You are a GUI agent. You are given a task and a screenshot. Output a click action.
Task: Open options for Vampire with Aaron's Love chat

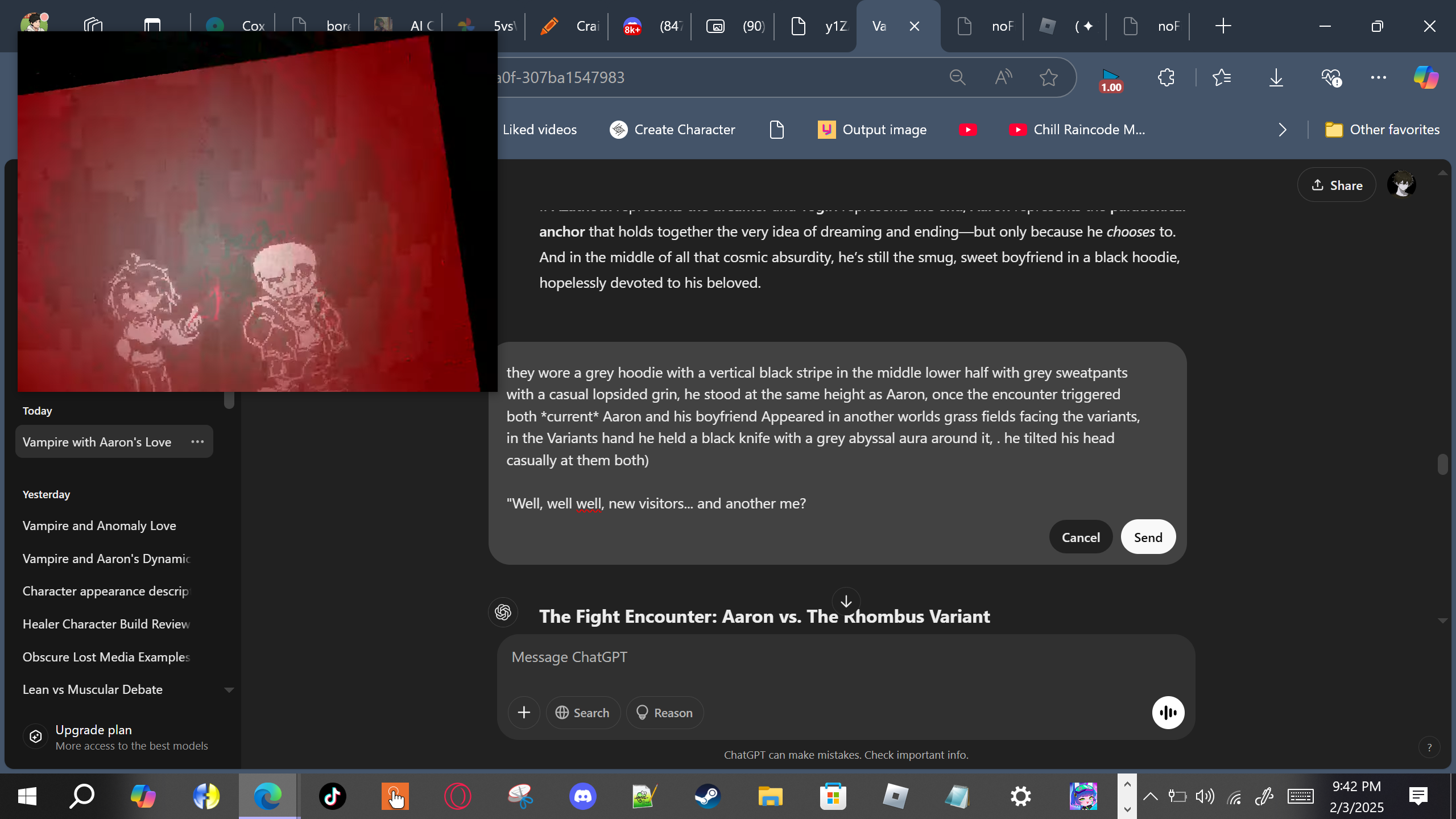click(197, 442)
